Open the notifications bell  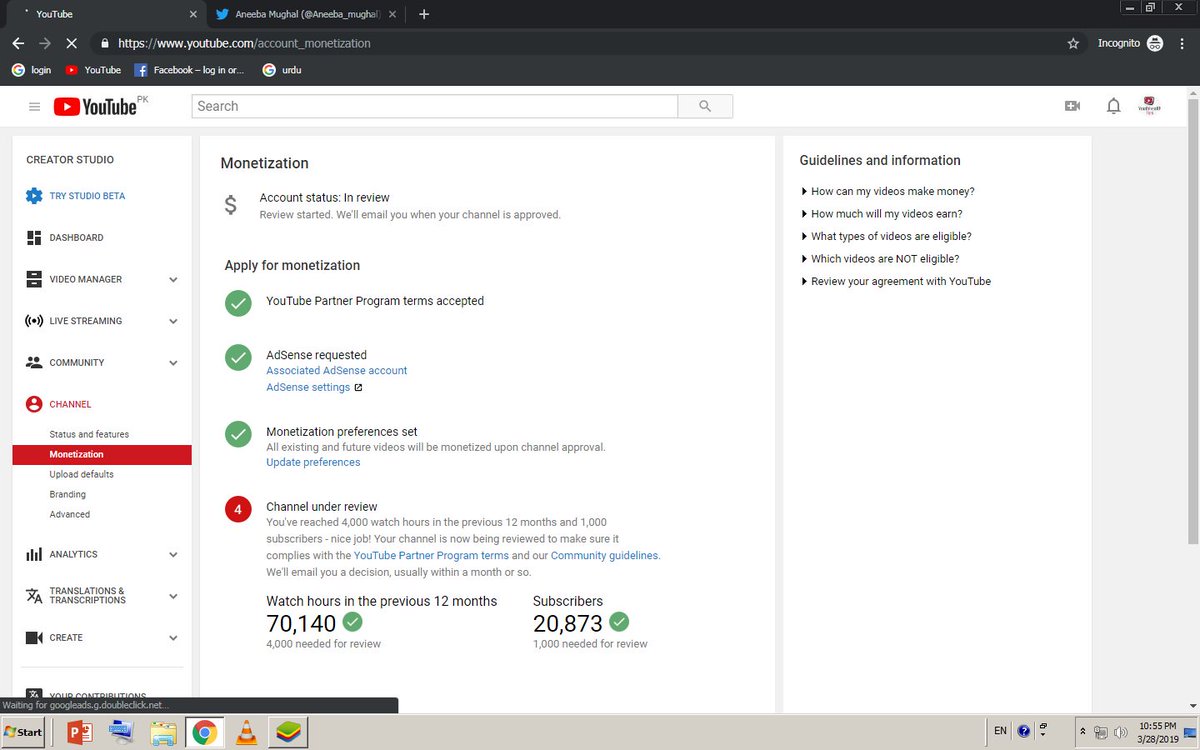1113,106
